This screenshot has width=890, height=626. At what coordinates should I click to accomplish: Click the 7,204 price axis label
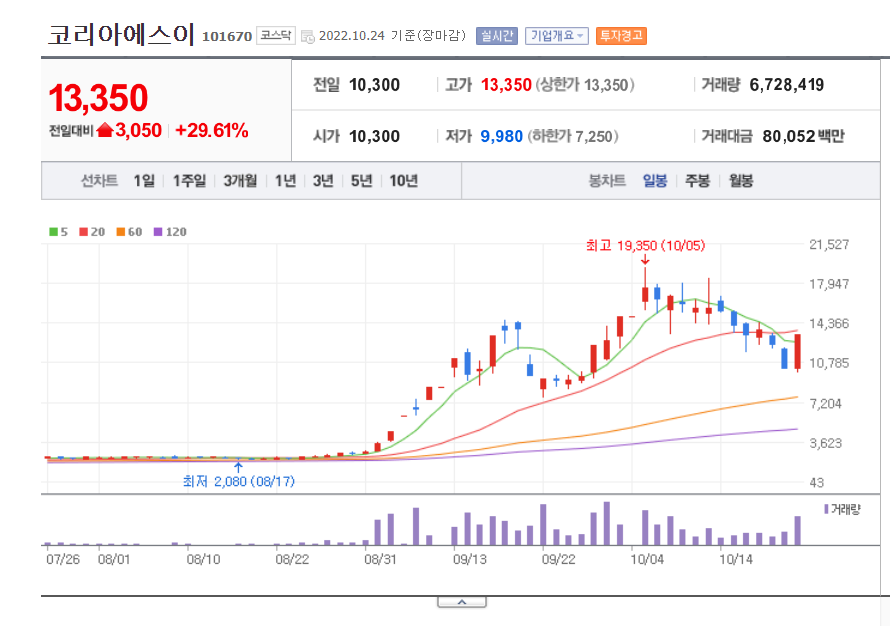point(825,404)
